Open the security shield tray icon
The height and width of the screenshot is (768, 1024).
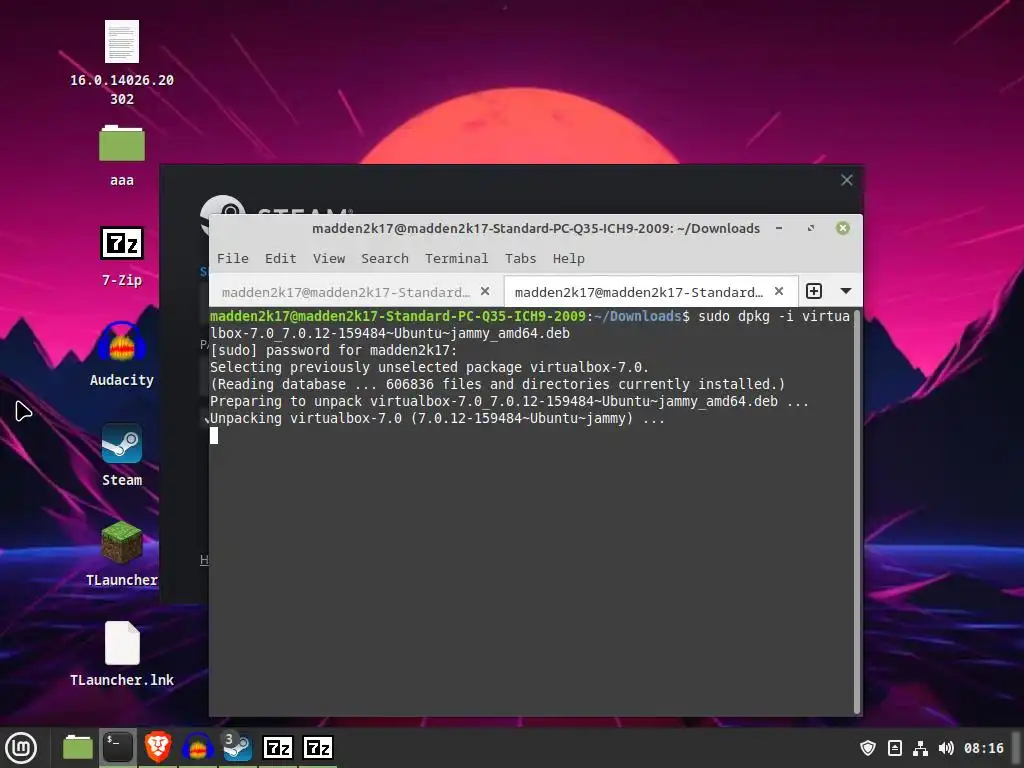click(x=867, y=748)
